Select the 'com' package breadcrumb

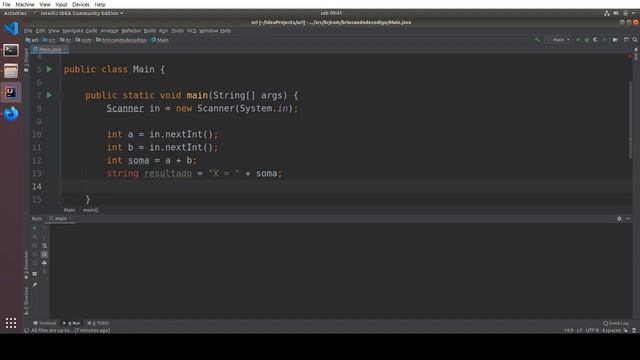coord(83,40)
